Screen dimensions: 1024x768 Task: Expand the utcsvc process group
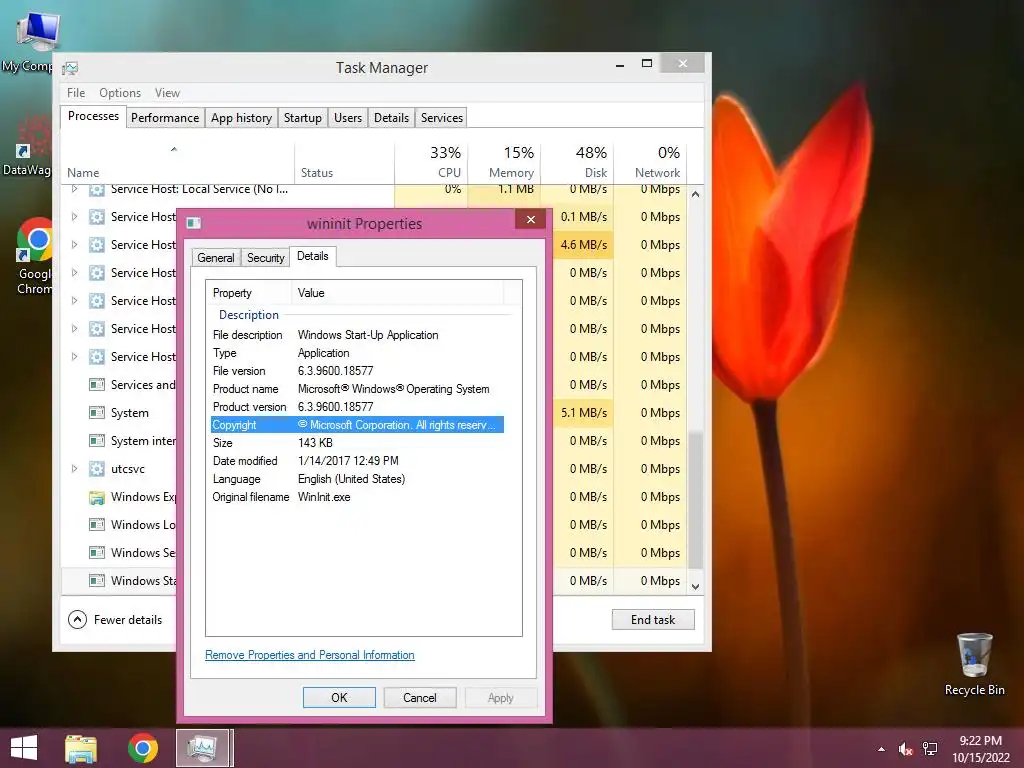click(x=74, y=469)
